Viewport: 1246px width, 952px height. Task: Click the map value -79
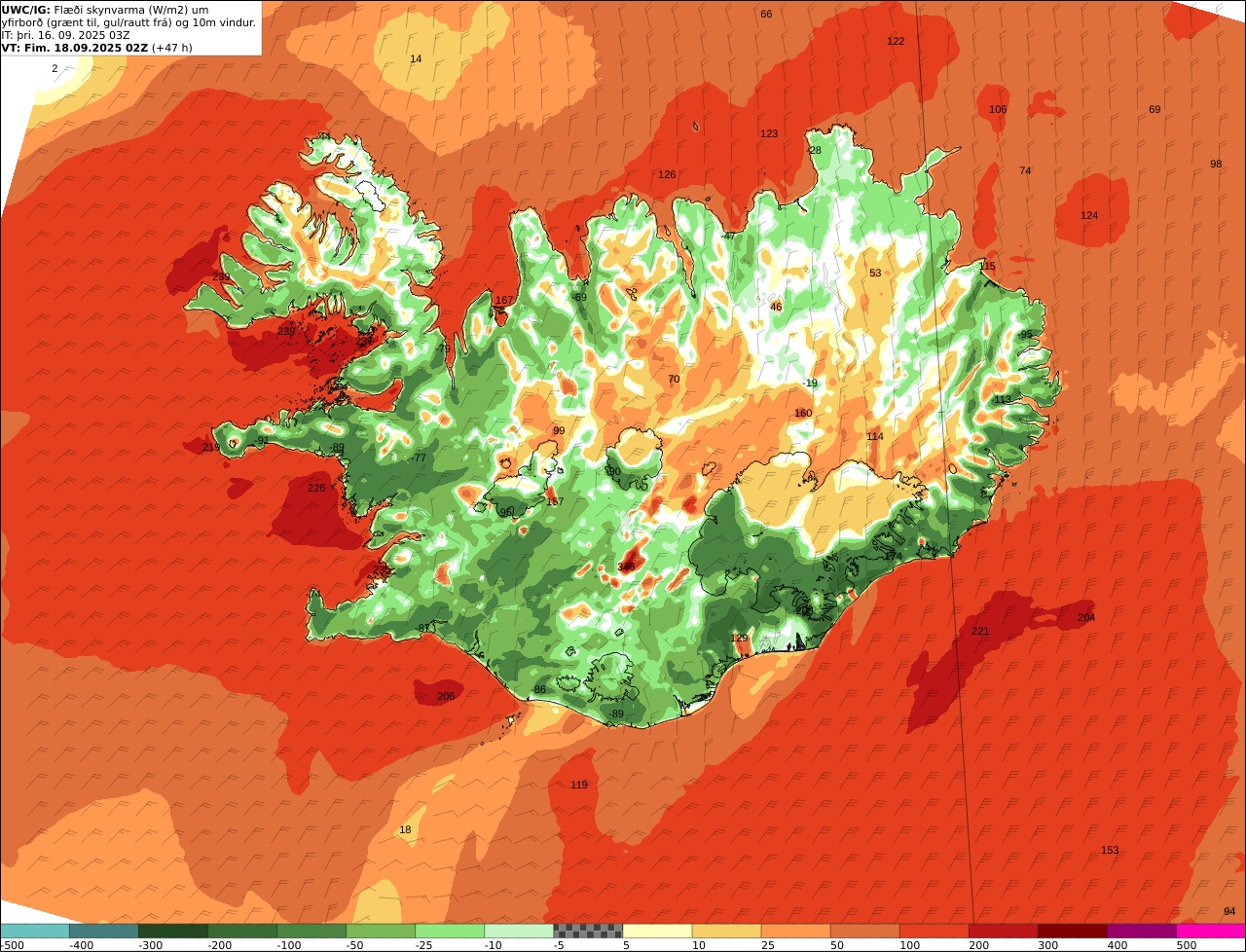pyautogui.click(x=443, y=348)
